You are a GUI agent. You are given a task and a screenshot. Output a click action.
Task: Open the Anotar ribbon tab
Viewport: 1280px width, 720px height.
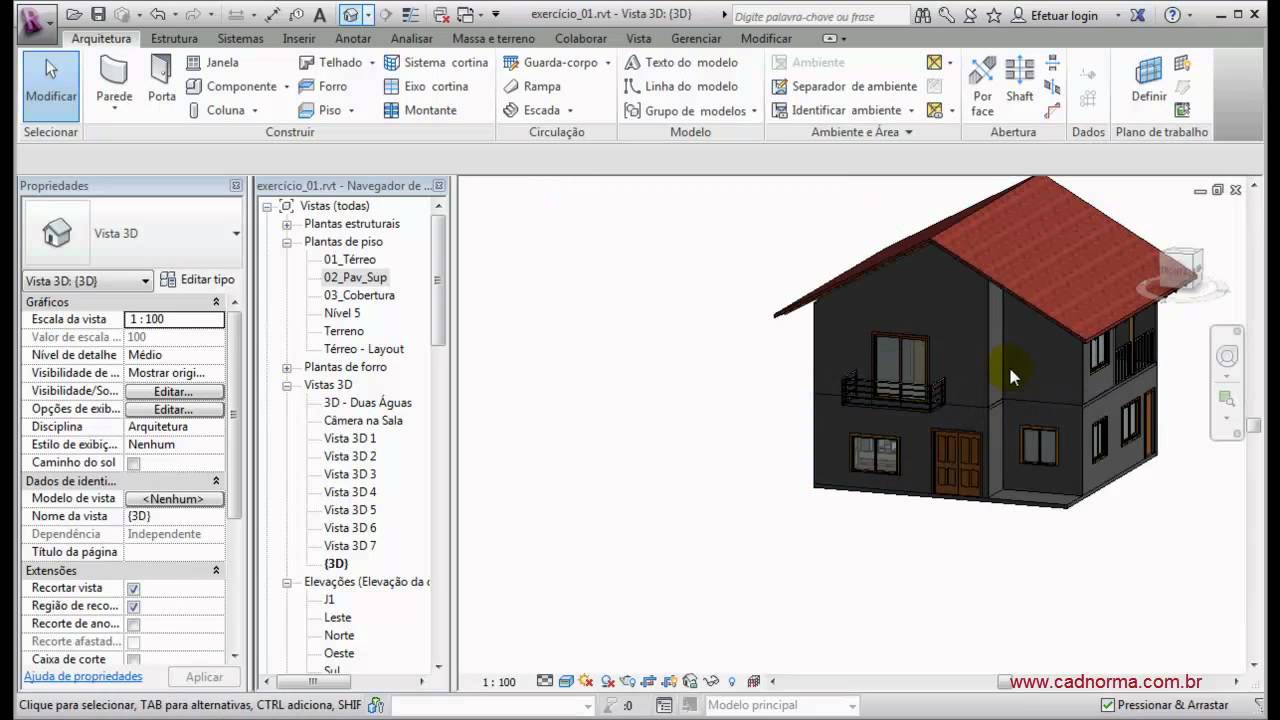pos(353,38)
